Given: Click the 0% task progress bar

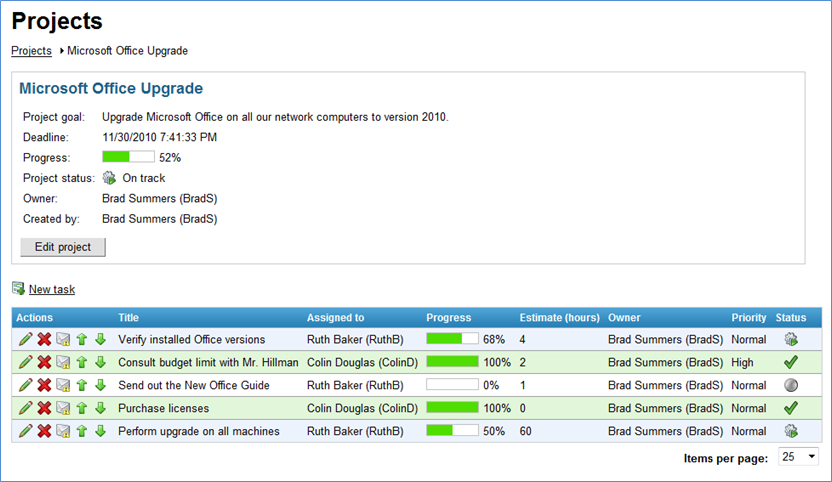Looking at the screenshot, I should pyautogui.click(x=452, y=385).
